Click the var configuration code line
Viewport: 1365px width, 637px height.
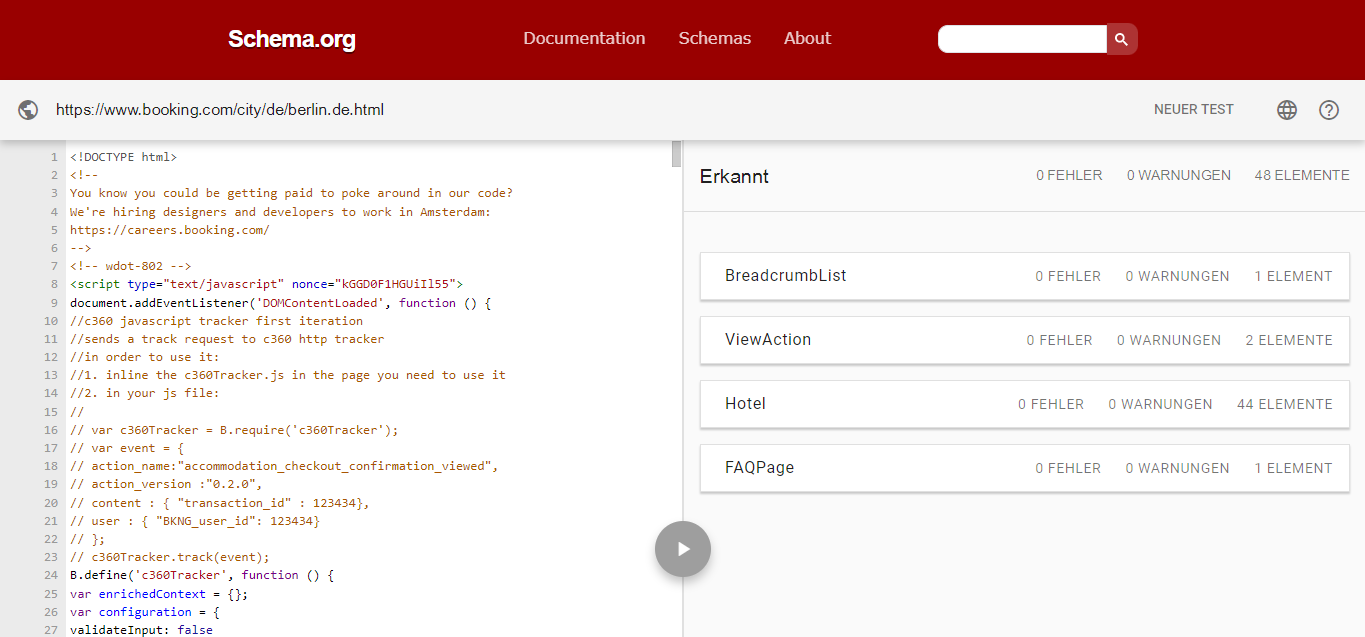[x=145, y=612]
